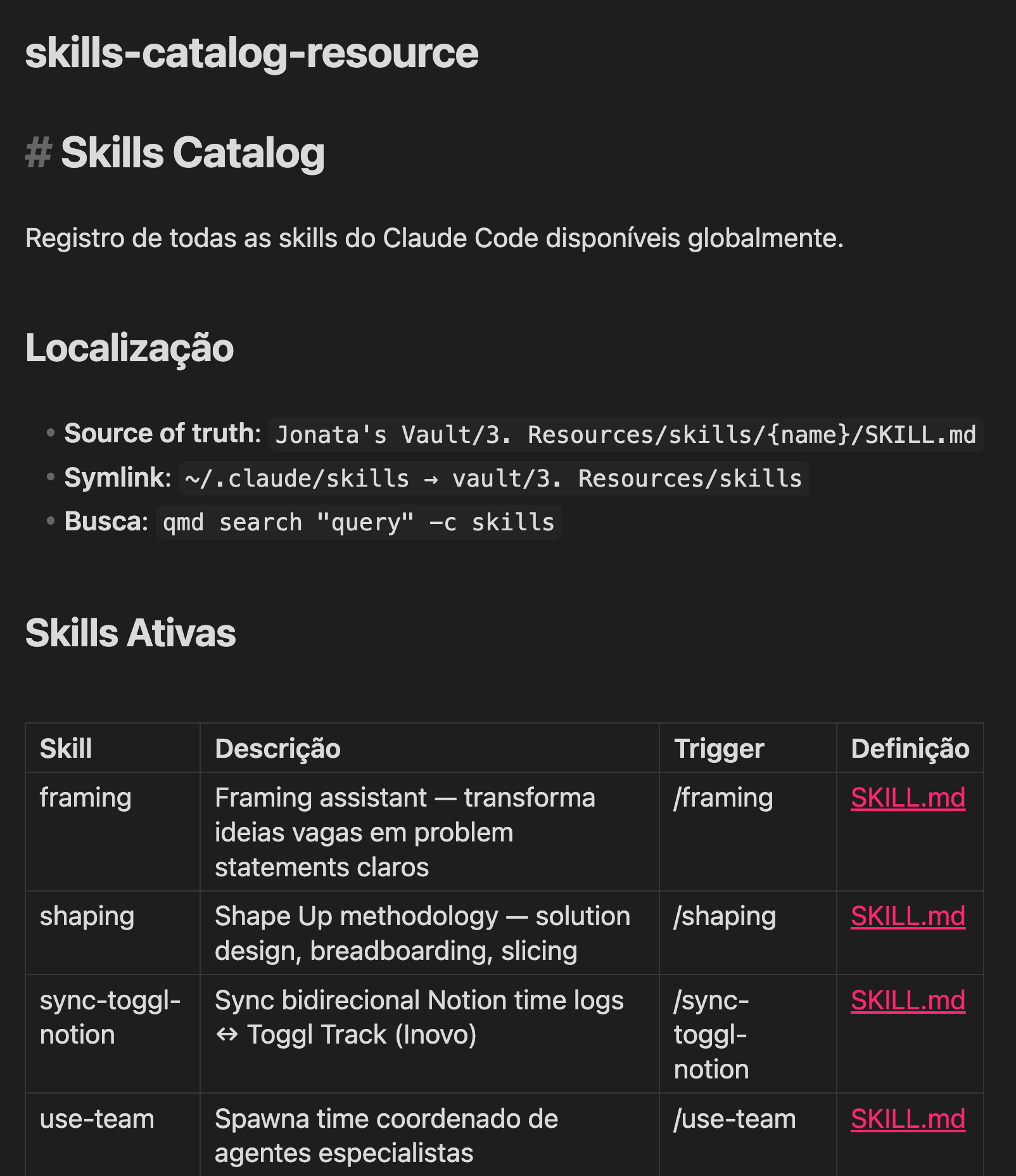Click the use-team skill name cell
Viewport: 1016px width, 1176px height.
tap(97, 1119)
